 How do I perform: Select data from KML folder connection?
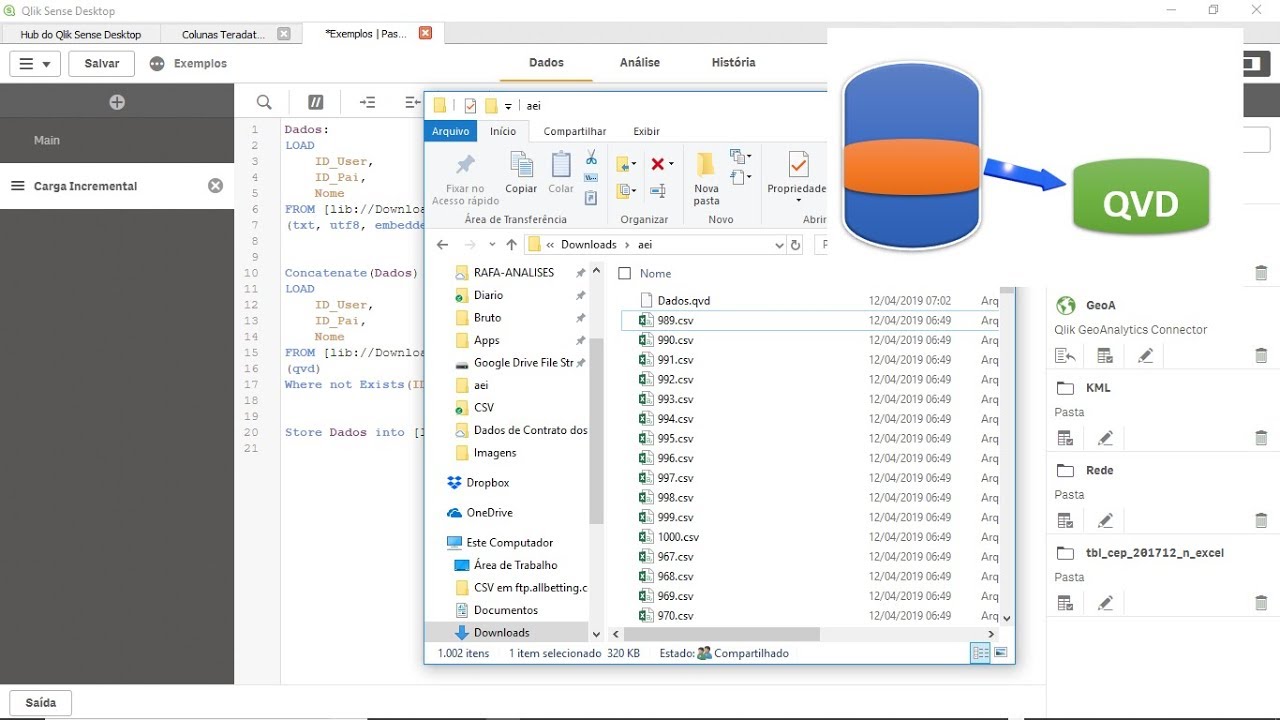[1065, 438]
